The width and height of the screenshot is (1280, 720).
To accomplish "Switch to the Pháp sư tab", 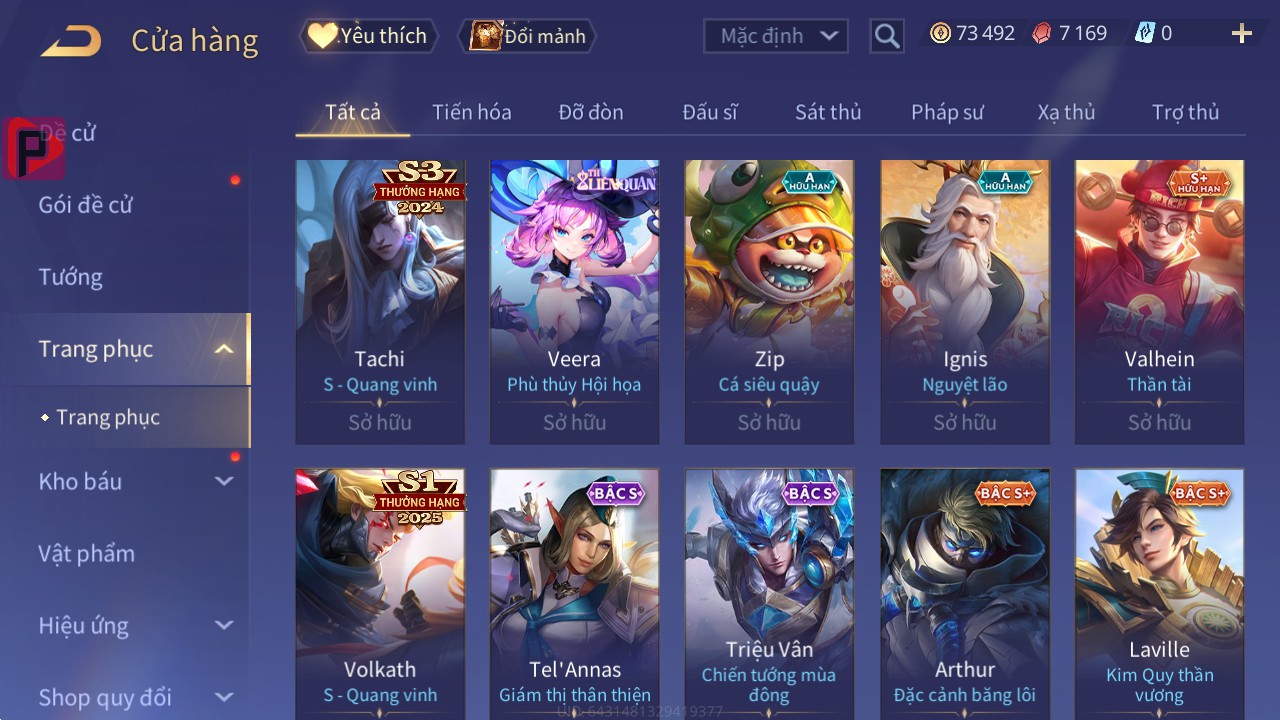I will pyautogui.click(x=947, y=112).
